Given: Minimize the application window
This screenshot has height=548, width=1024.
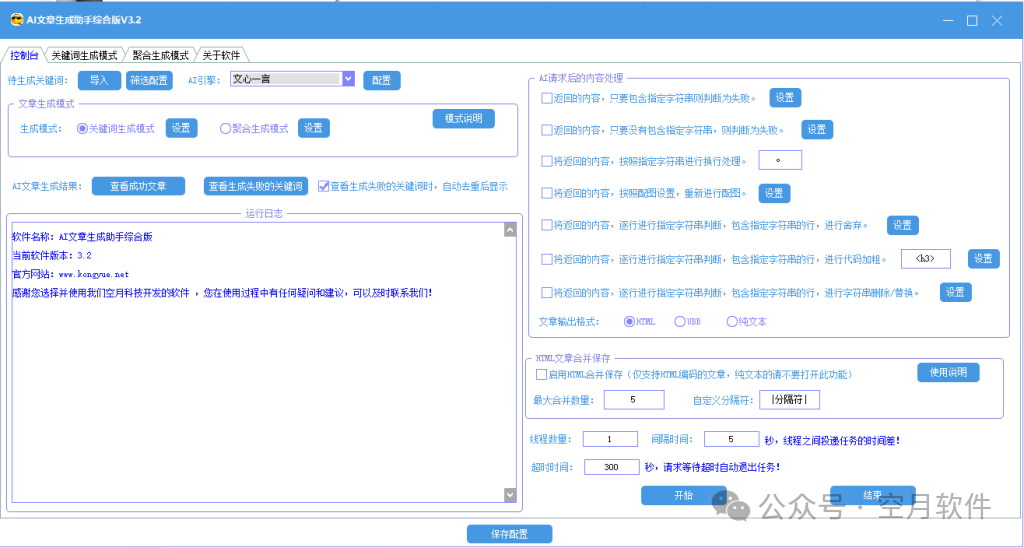Looking at the screenshot, I should pos(948,20).
